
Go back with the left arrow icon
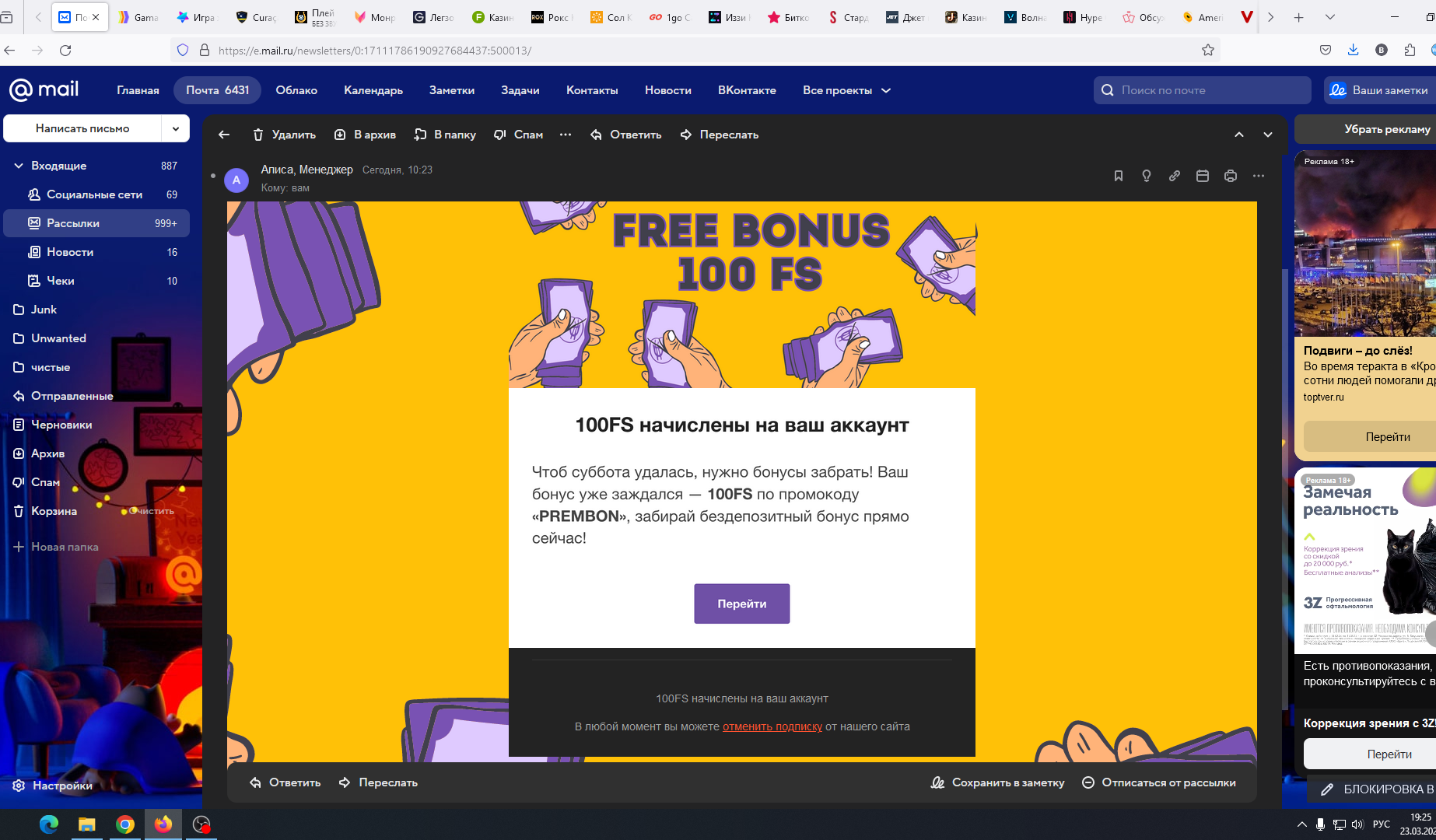click(224, 135)
